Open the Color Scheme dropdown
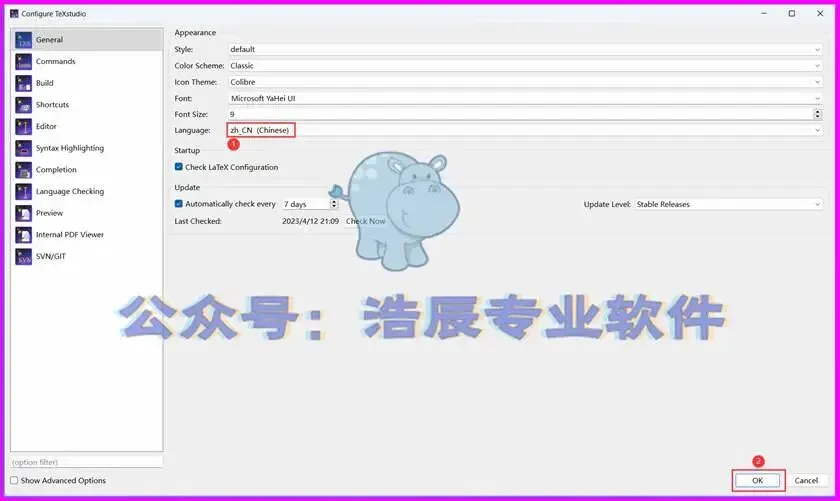The width and height of the screenshot is (840, 501). [x=525, y=65]
